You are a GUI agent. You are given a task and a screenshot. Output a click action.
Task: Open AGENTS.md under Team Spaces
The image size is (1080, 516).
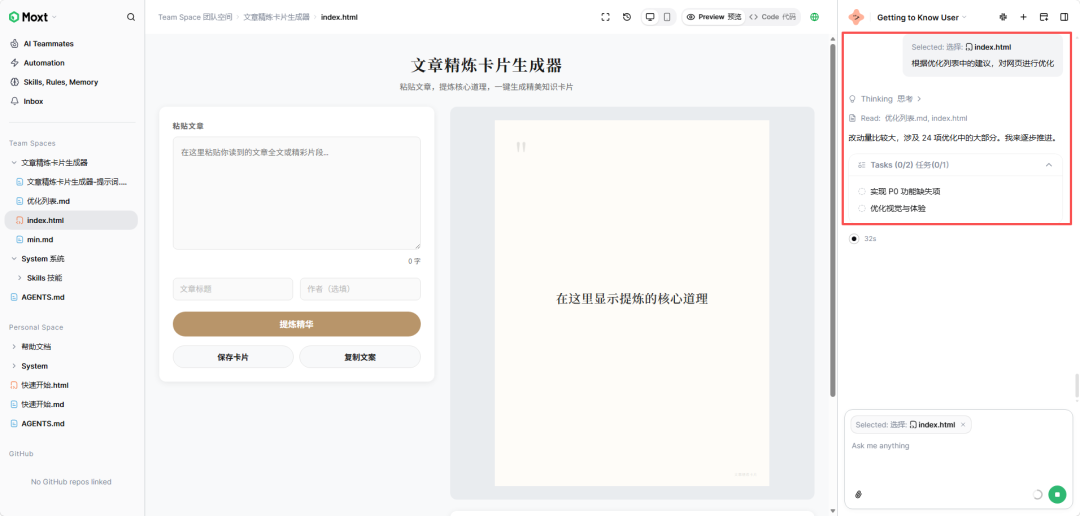click(43, 298)
